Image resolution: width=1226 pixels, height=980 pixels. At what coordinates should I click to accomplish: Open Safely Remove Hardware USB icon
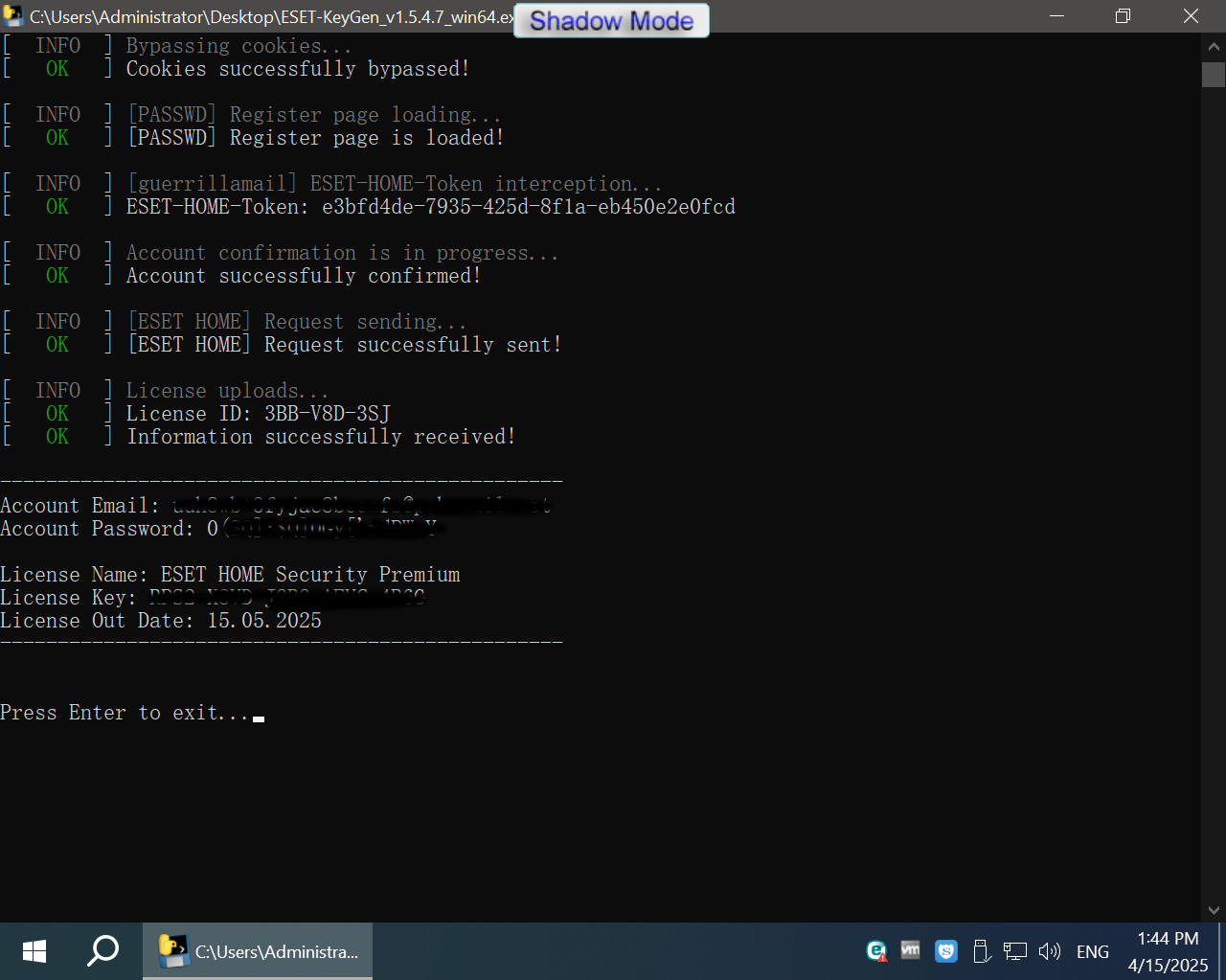(x=980, y=951)
